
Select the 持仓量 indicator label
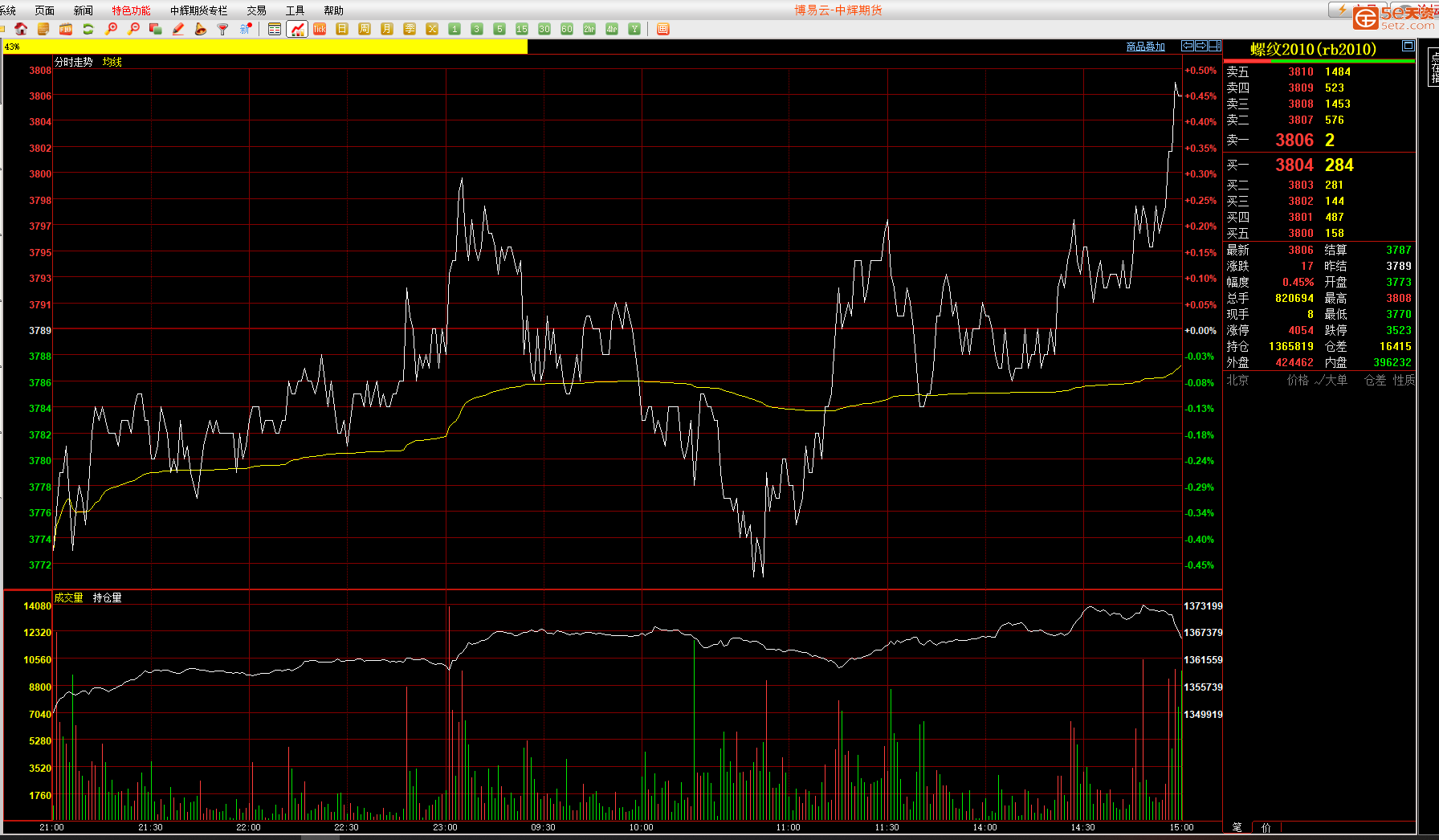[107, 597]
